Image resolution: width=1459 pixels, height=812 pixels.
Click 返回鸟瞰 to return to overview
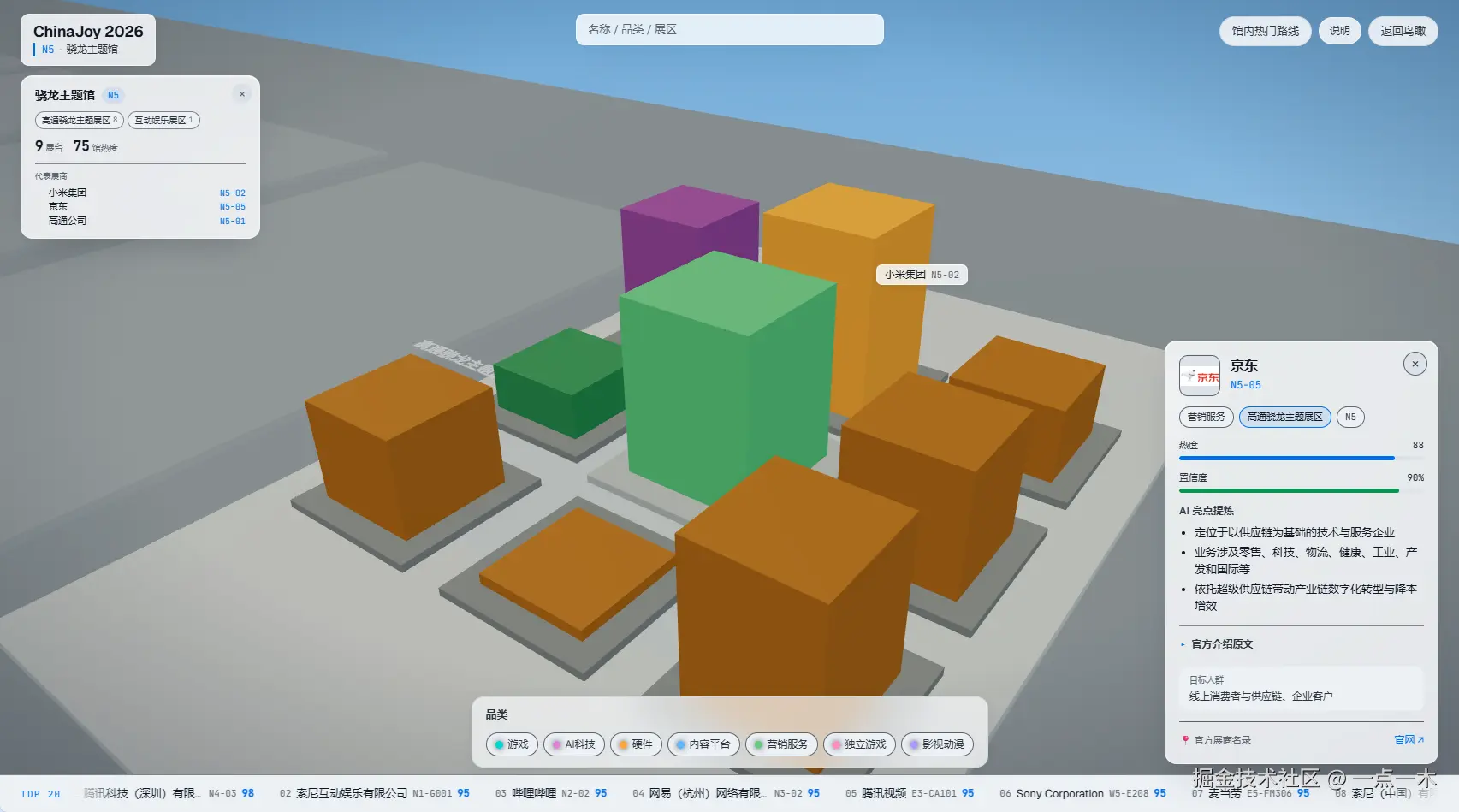tap(1403, 31)
